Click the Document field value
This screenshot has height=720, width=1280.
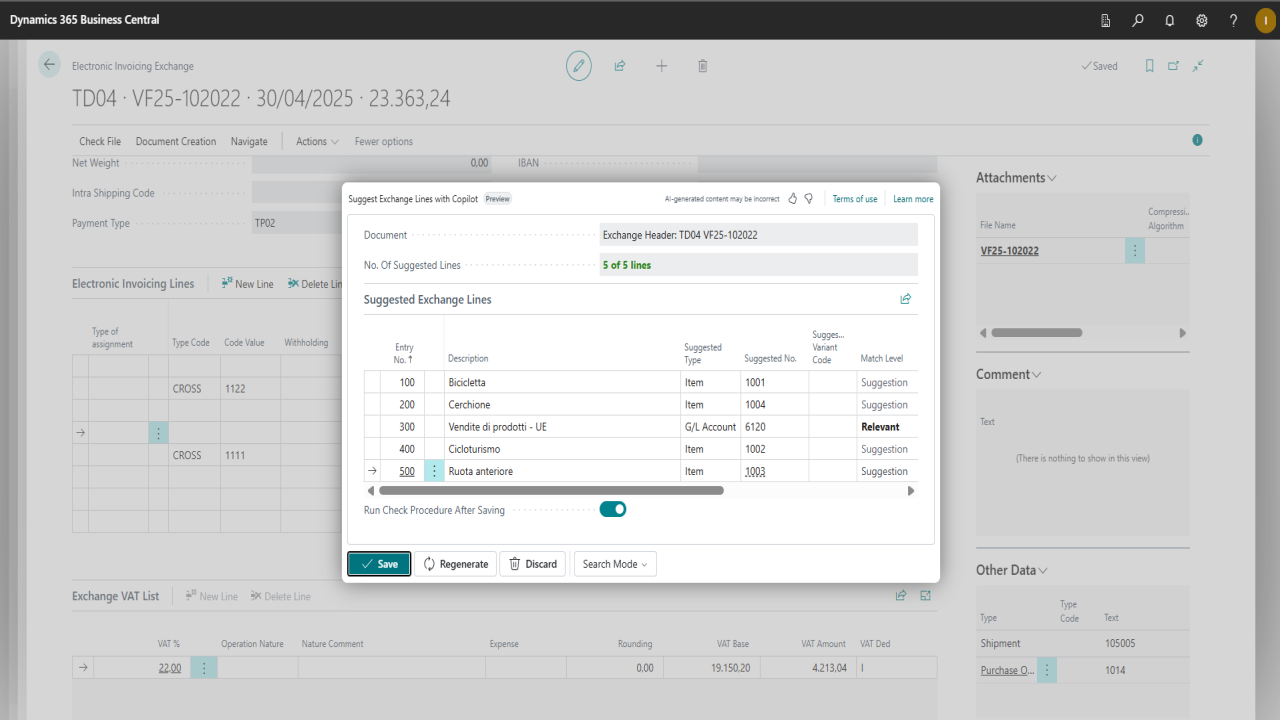(x=759, y=235)
